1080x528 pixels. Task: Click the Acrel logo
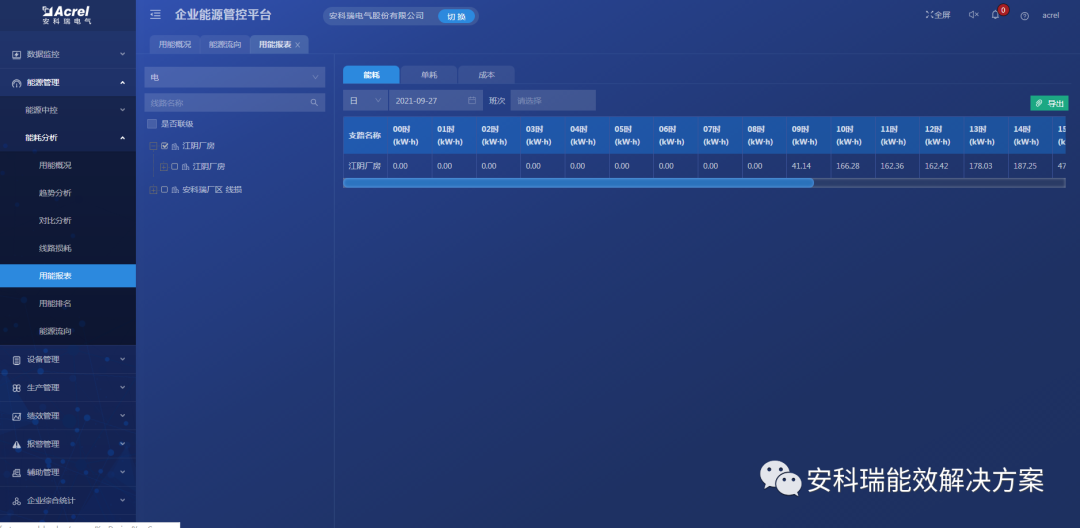pyautogui.click(x=66, y=14)
